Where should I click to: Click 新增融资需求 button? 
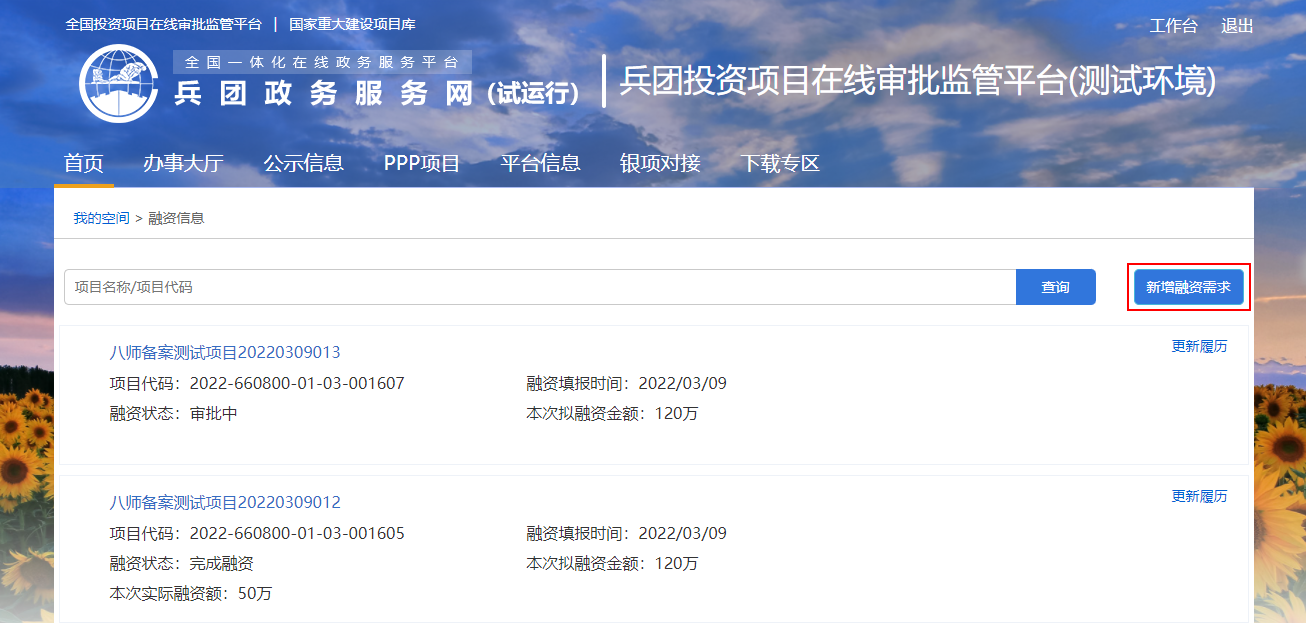(1188, 287)
